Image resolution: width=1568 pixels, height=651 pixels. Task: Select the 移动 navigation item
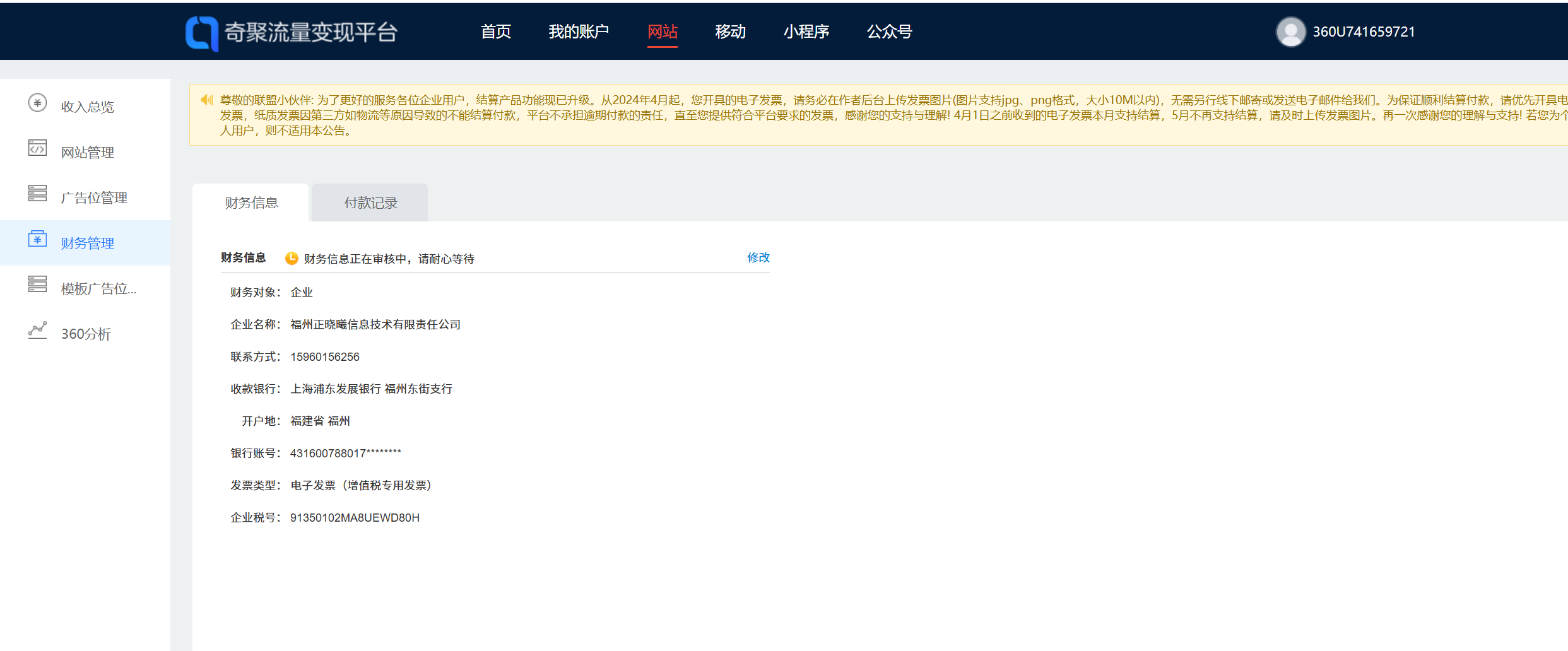click(730, 32)
